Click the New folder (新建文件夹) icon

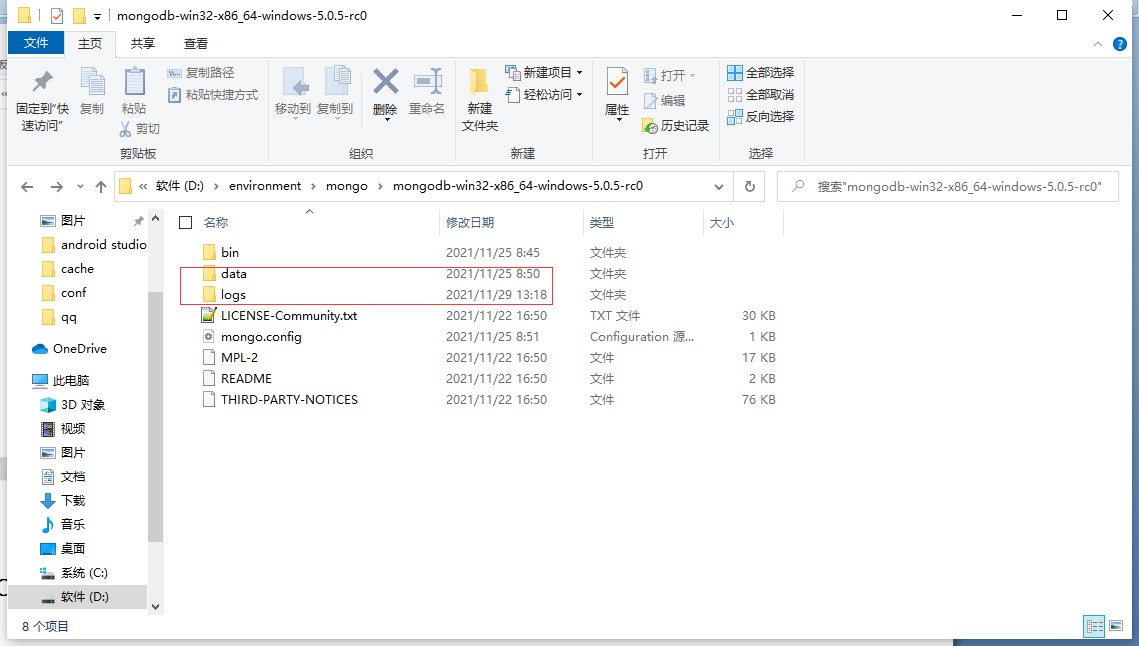coord(479,82)
